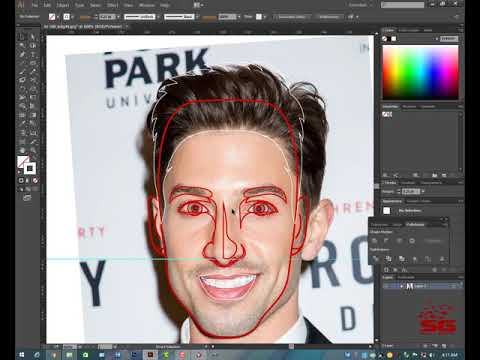Apply Minus Front shape mode in Pathfinder

[386, 241]
